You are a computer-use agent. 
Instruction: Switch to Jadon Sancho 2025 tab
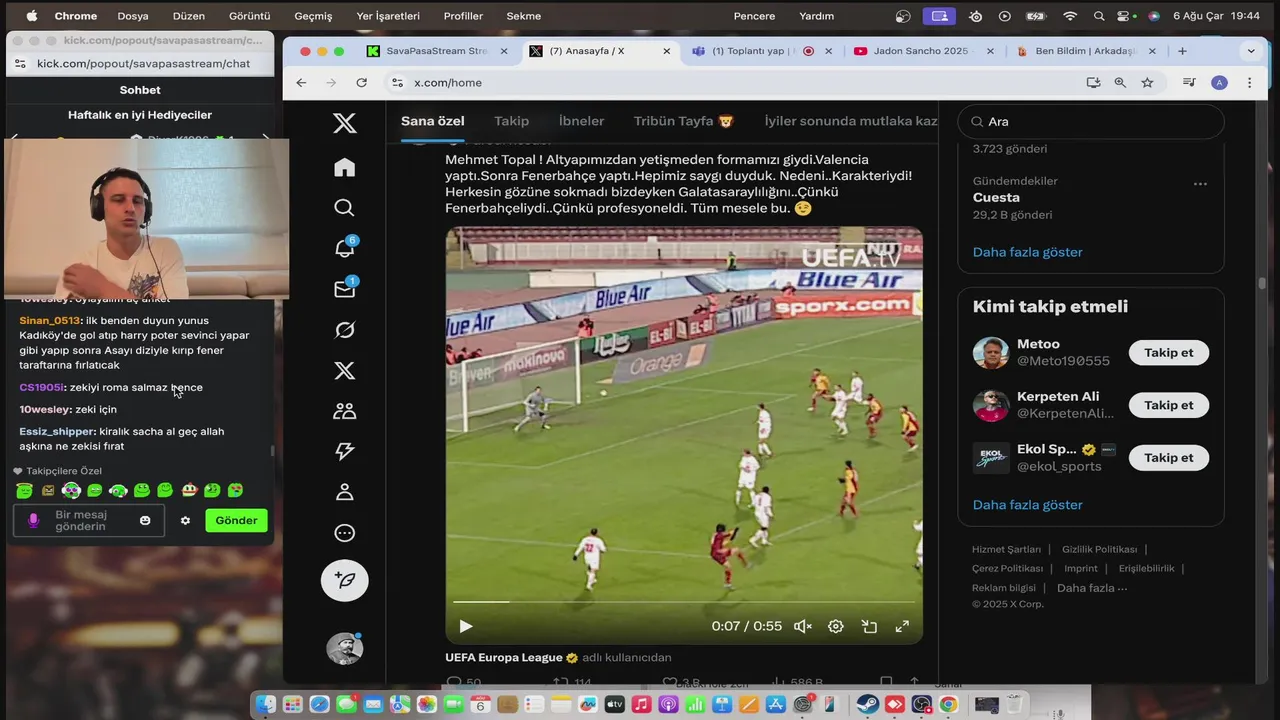tap(921, 51)
